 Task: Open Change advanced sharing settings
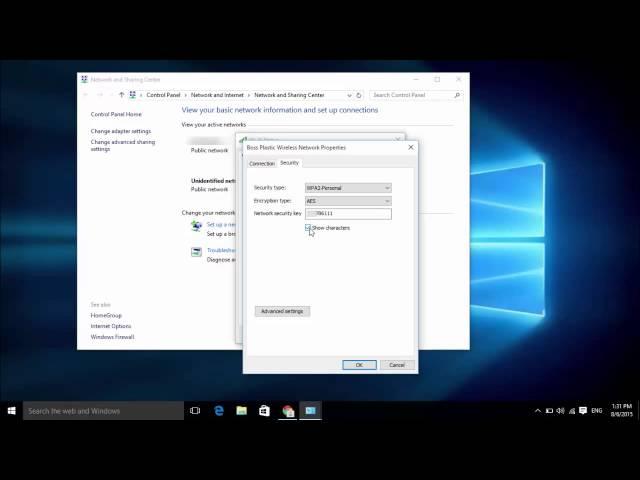(122, 145)
